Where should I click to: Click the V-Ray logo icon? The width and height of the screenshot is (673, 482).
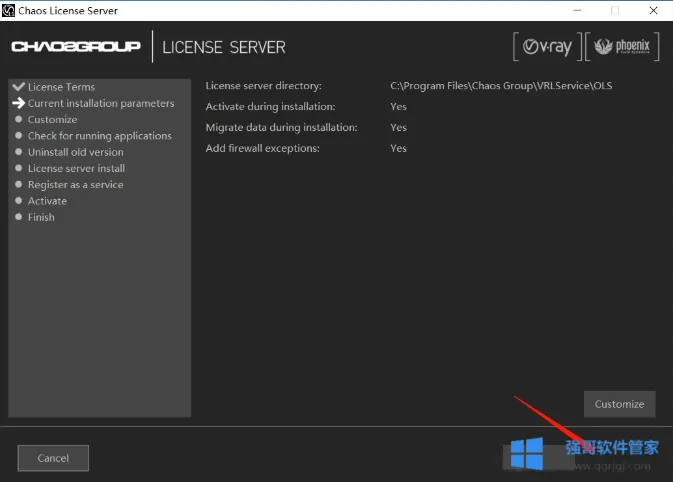click(x=547, y=46)
